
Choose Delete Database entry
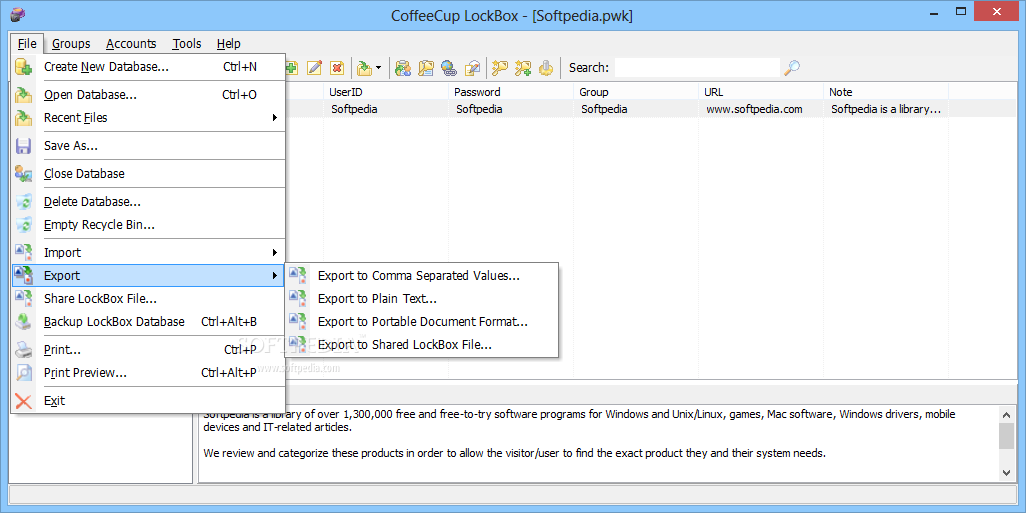pos(149,202)
